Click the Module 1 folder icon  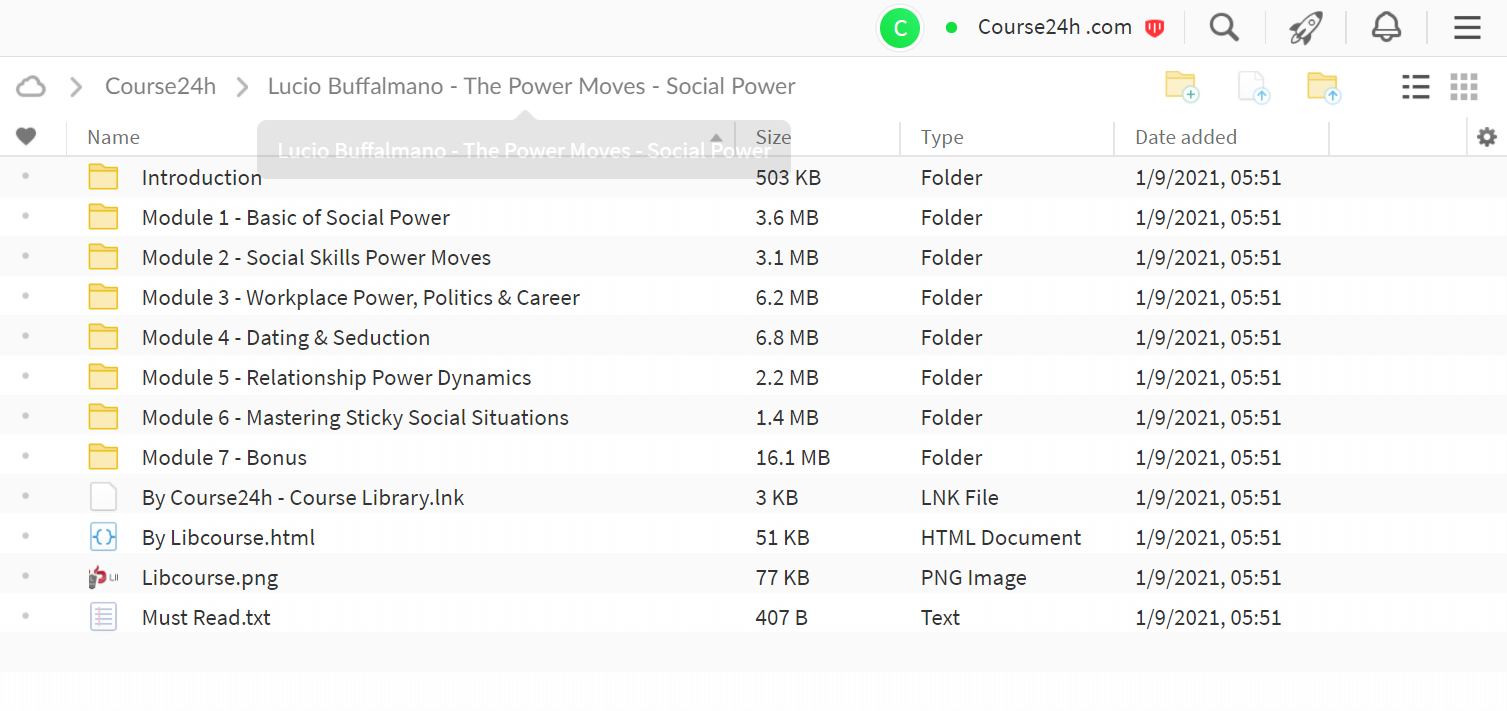(103, 217)
